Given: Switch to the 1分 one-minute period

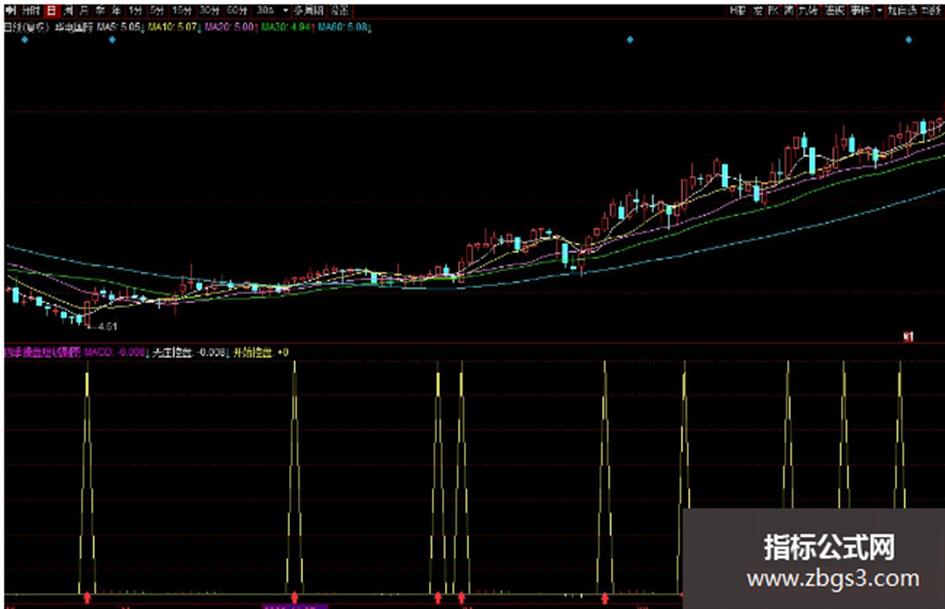Looking at the screenshot, I should pyautogui.click(x=135, y=10).
